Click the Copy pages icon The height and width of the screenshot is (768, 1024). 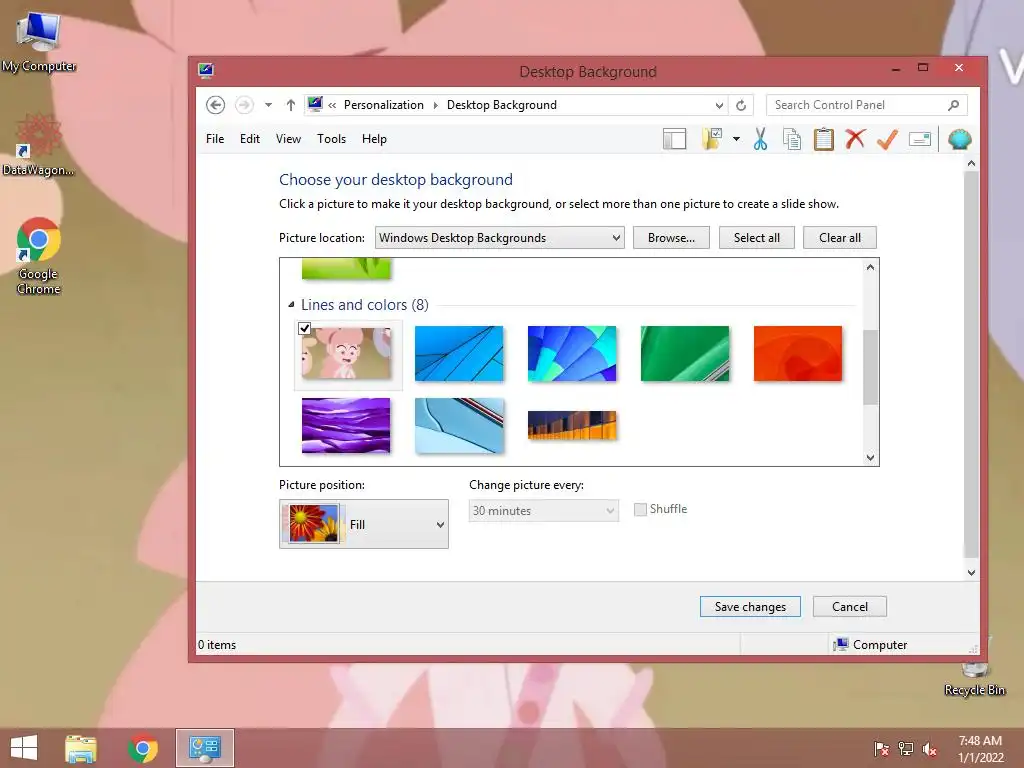(x=792, y=139)
